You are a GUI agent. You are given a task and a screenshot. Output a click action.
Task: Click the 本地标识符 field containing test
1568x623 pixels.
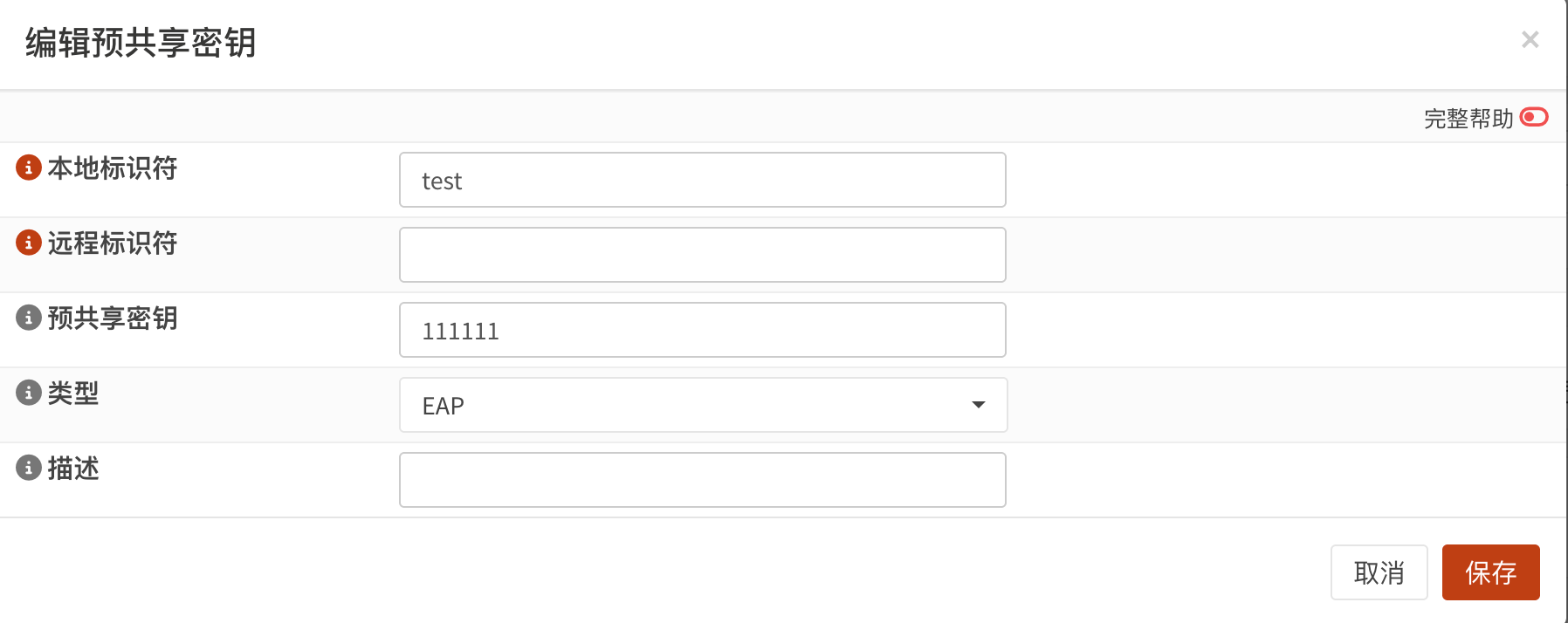[703, 180]
